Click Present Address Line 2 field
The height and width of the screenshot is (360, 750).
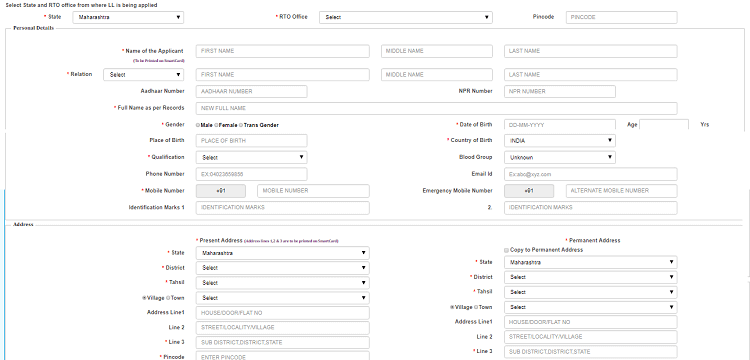(283, 327)
